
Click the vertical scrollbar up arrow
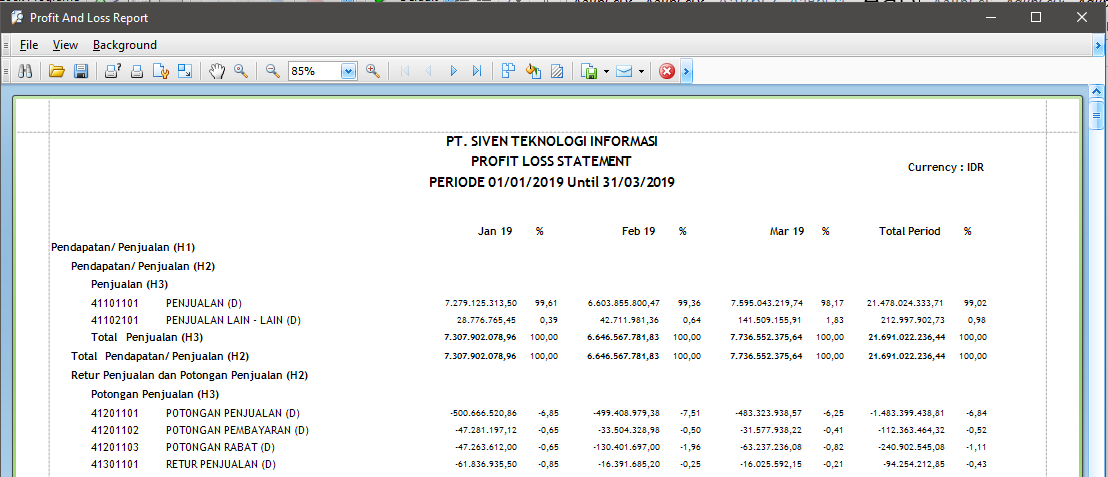click(x=1097, y=93)
